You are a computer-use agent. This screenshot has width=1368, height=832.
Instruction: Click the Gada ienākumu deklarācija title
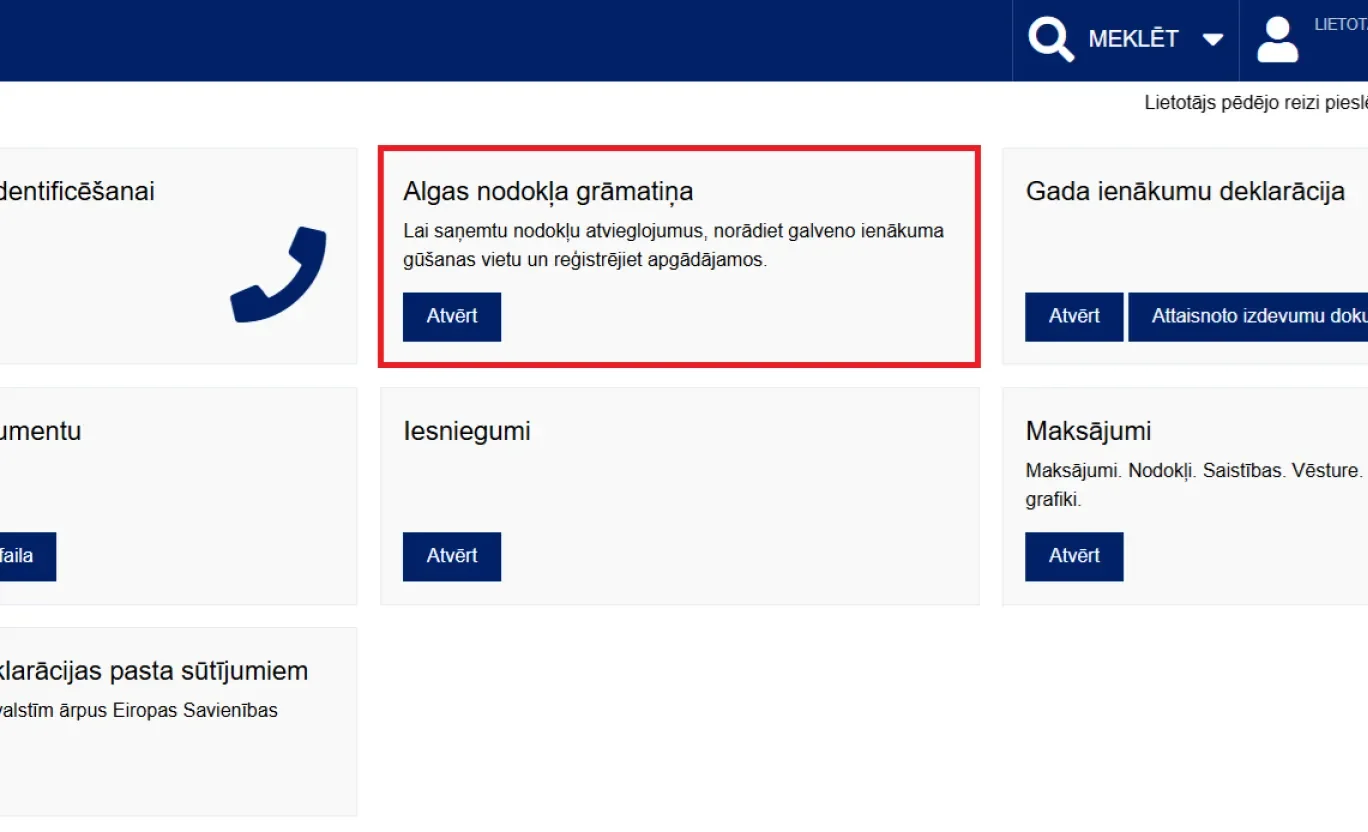coord(1185,191)
